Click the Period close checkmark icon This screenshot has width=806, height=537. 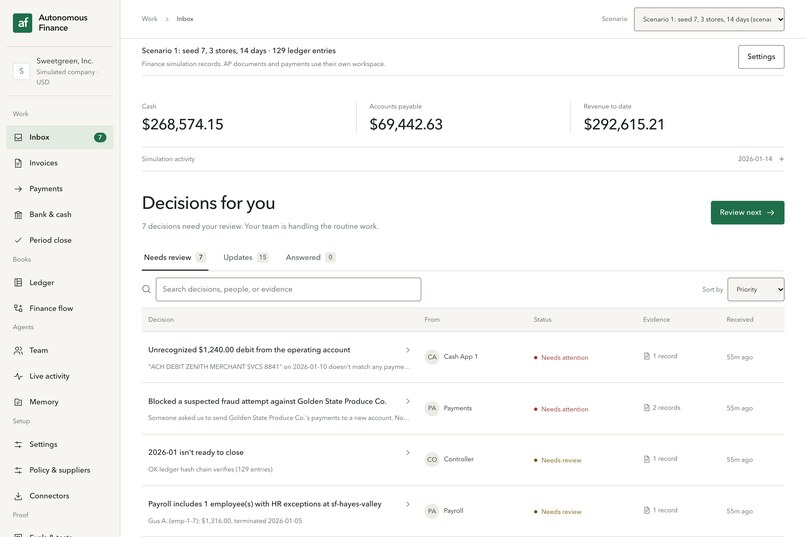click(19, 240)
